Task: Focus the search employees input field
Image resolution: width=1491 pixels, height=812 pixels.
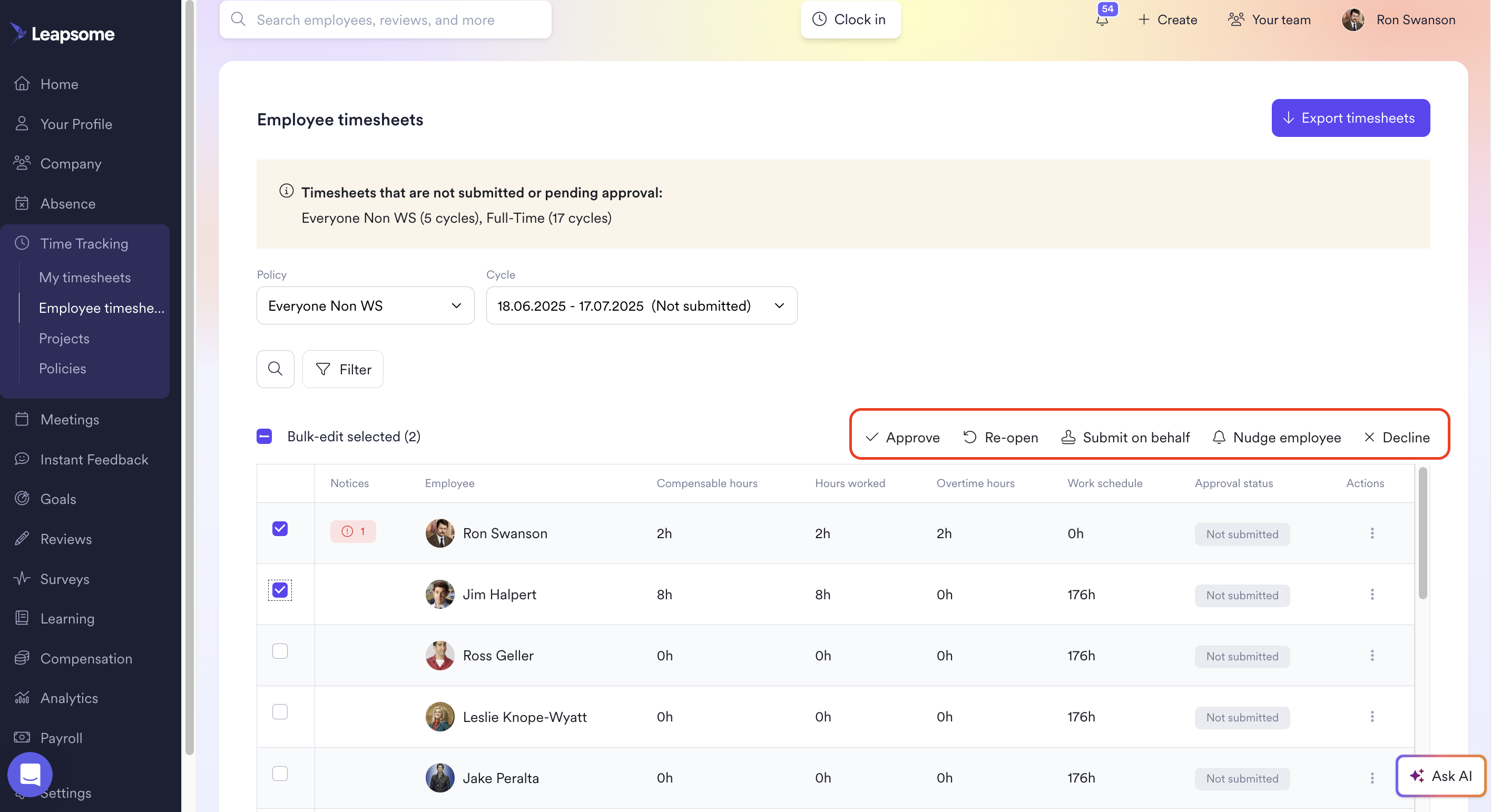Action: (386, 19)
